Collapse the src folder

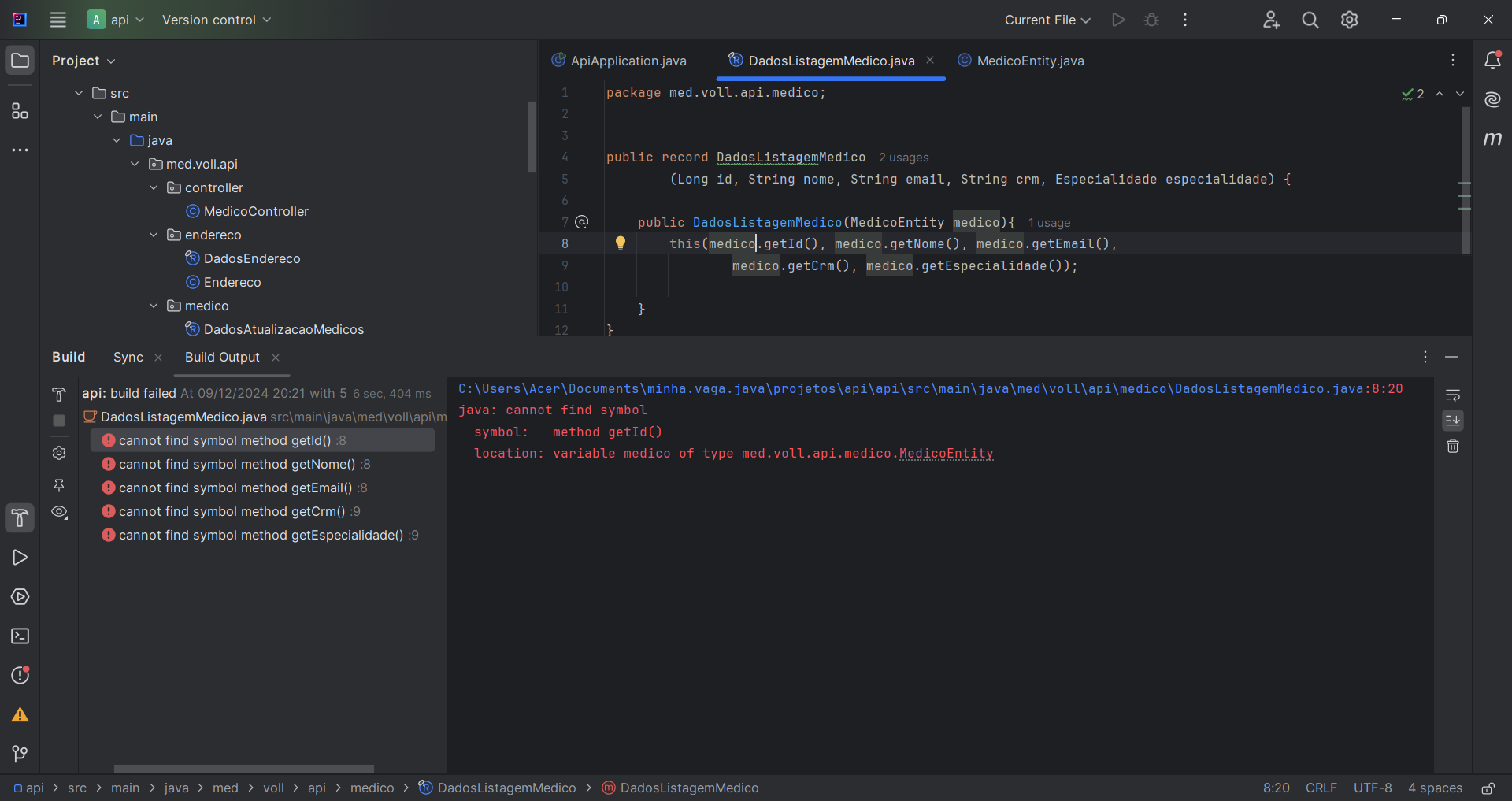point(79,93)
